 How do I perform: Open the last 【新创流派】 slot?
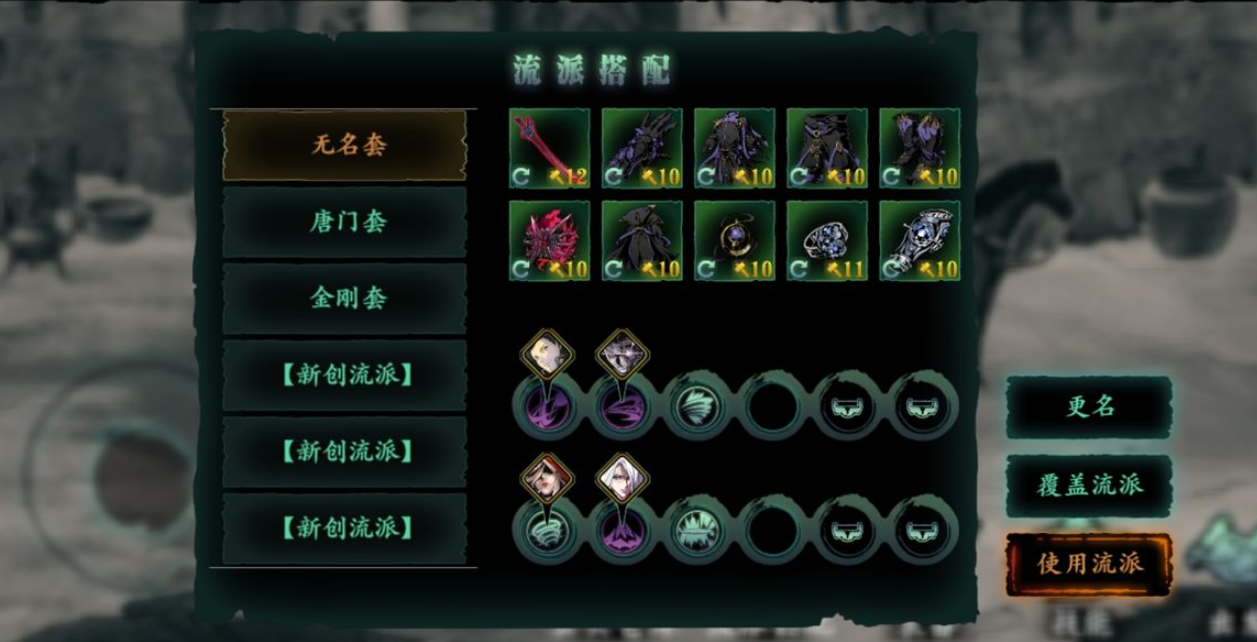coord(345,528)
